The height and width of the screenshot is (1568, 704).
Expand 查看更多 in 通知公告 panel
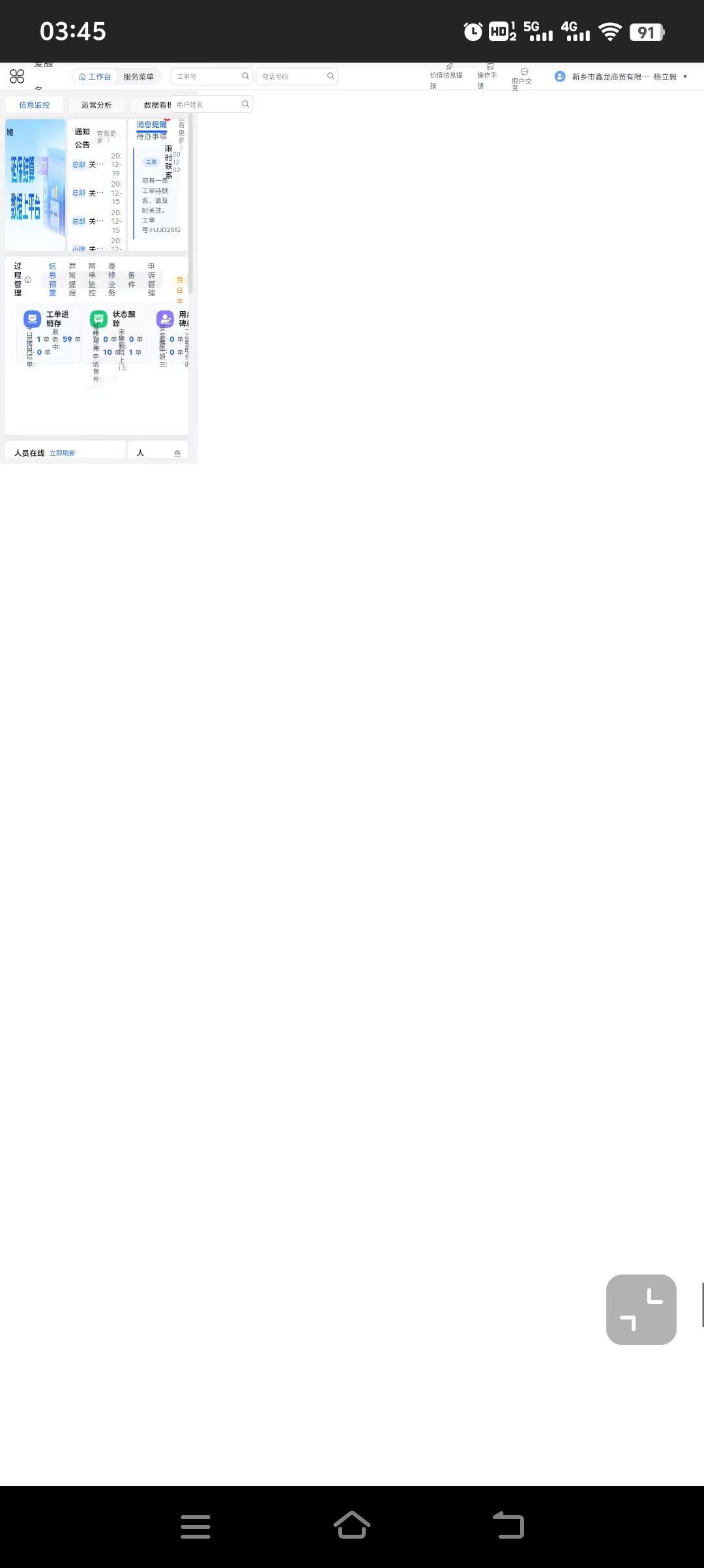[106, 136]
